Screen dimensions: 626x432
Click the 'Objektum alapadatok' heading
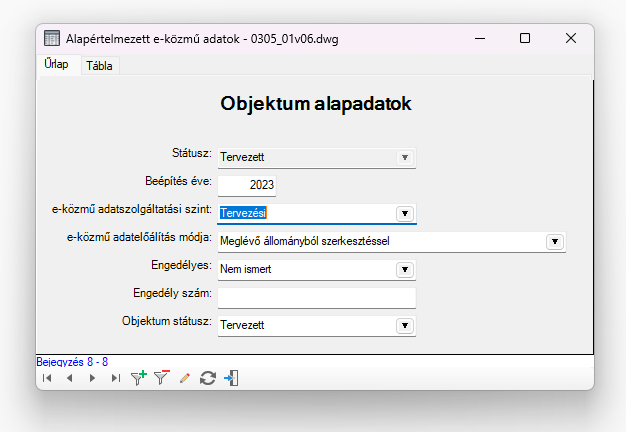pyautogui.click(x=316, y=103)
